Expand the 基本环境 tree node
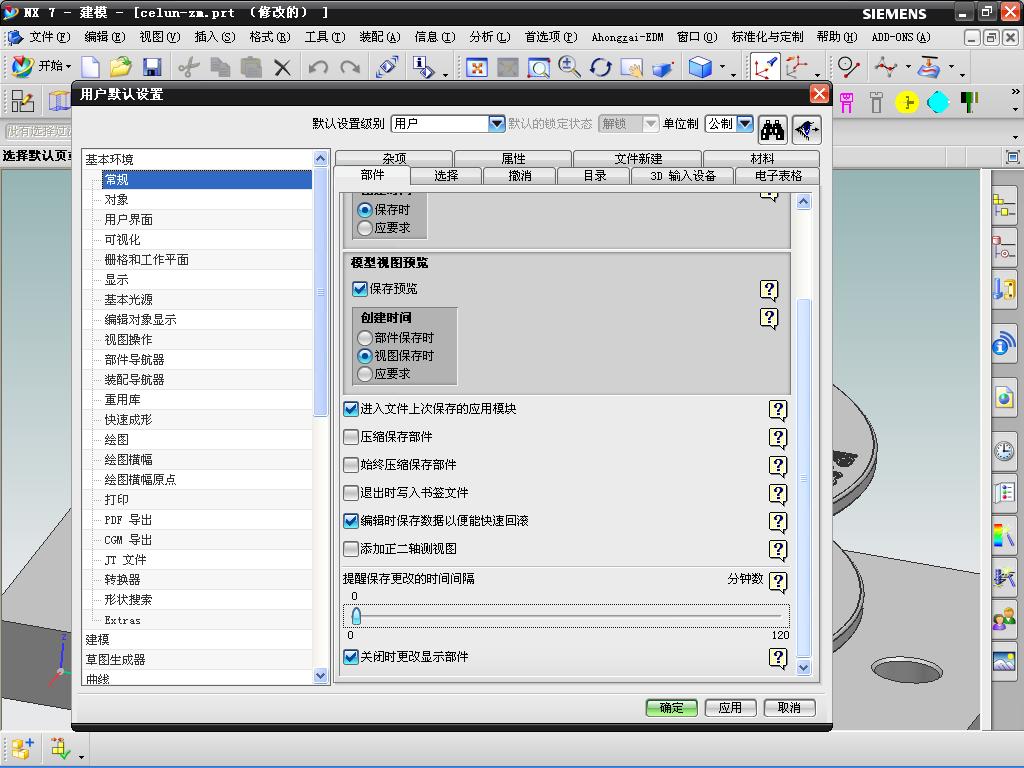 (x=109, y=159)
